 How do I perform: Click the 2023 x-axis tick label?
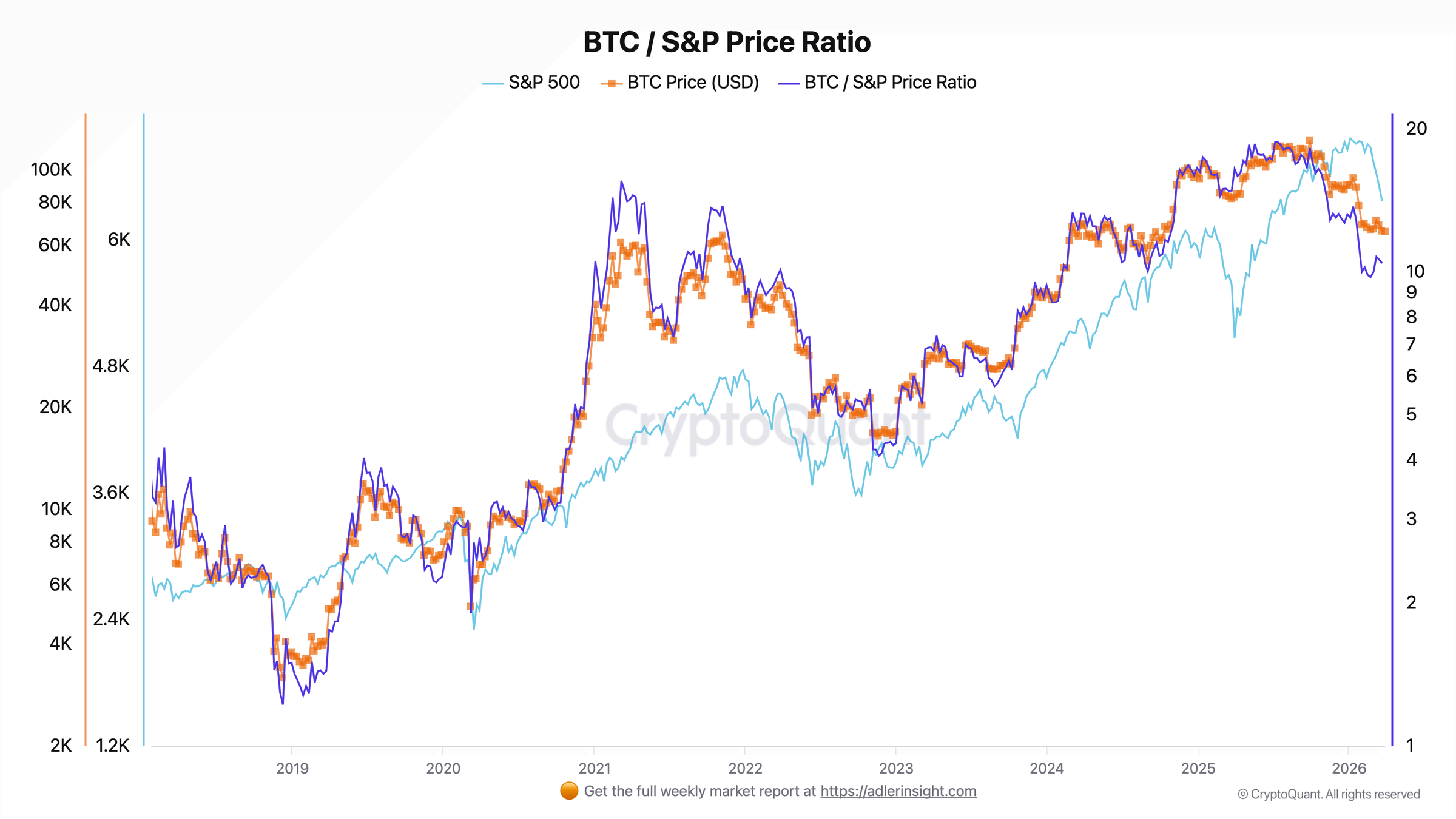(896, 768)
